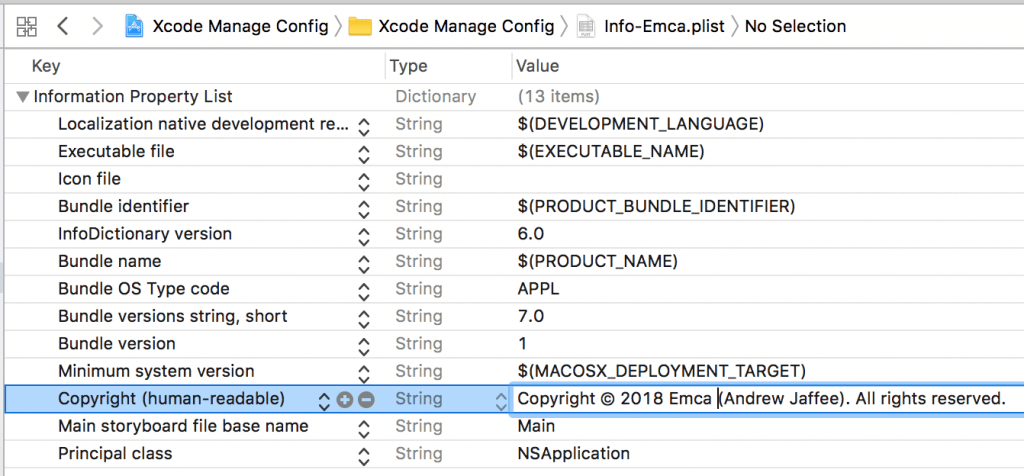The image size is (1024, 476).
Task: Click the Info-Emca.plist breadcrumb label
Action: coord(665,26)
